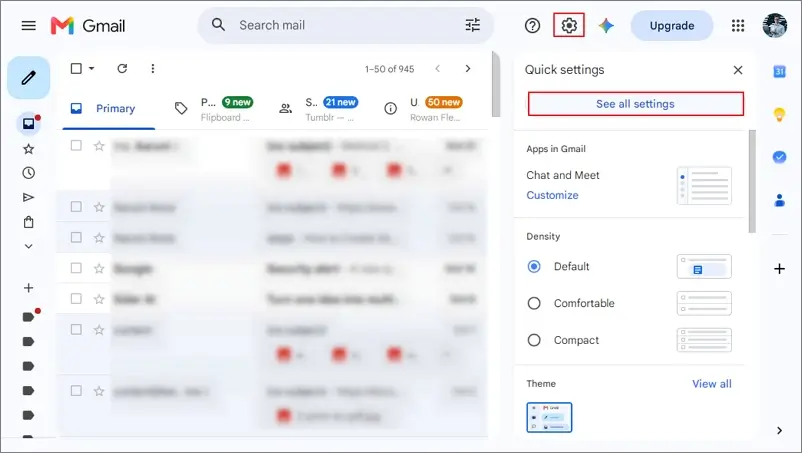Hide the side panel chevron

[779, 431]
